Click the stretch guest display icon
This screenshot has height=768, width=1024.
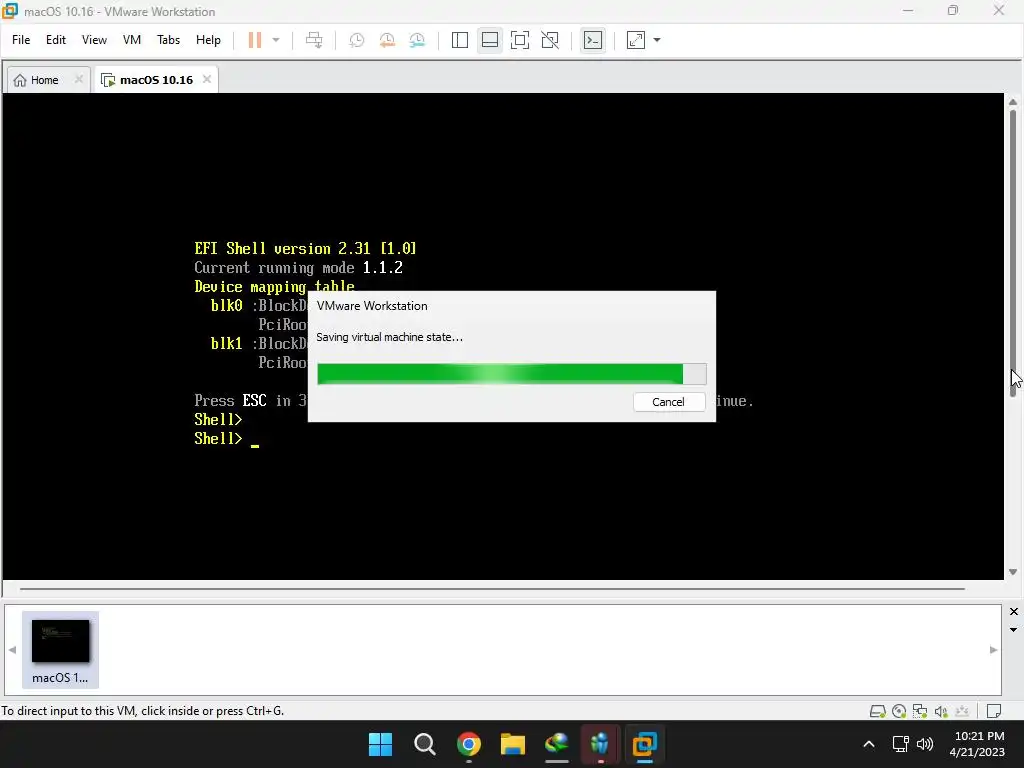click(636, 40)
